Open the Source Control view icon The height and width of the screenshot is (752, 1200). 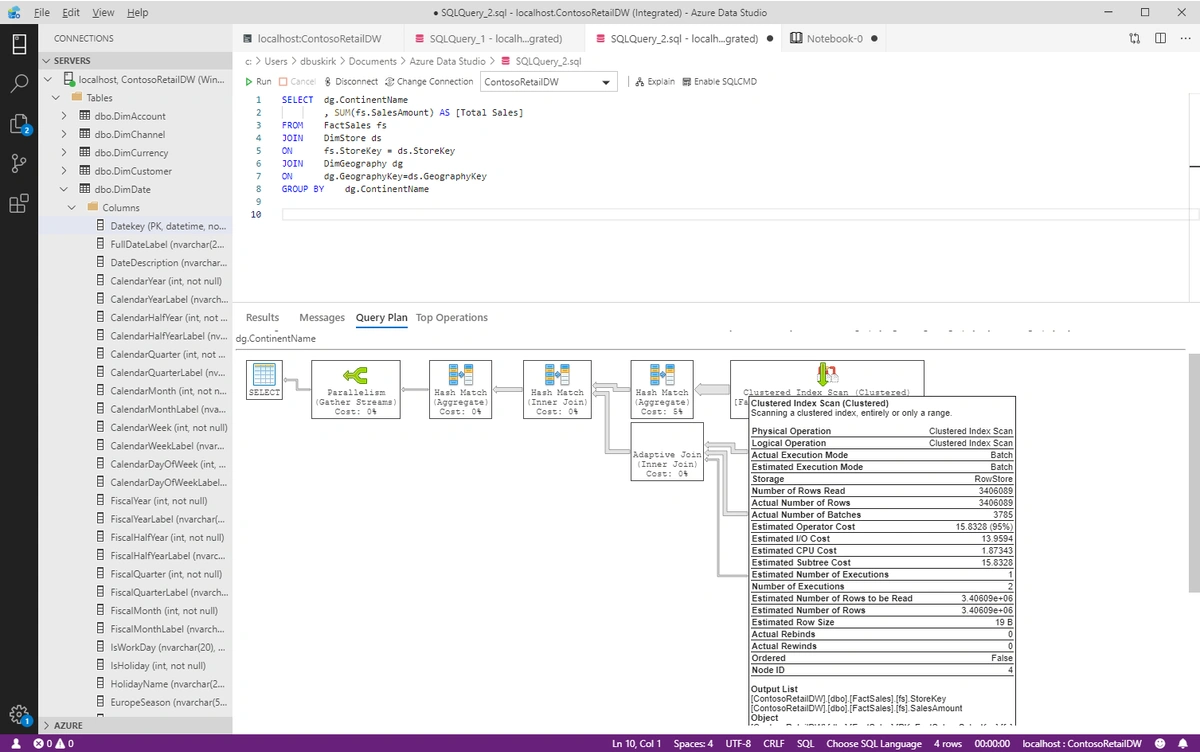[19, 164]
